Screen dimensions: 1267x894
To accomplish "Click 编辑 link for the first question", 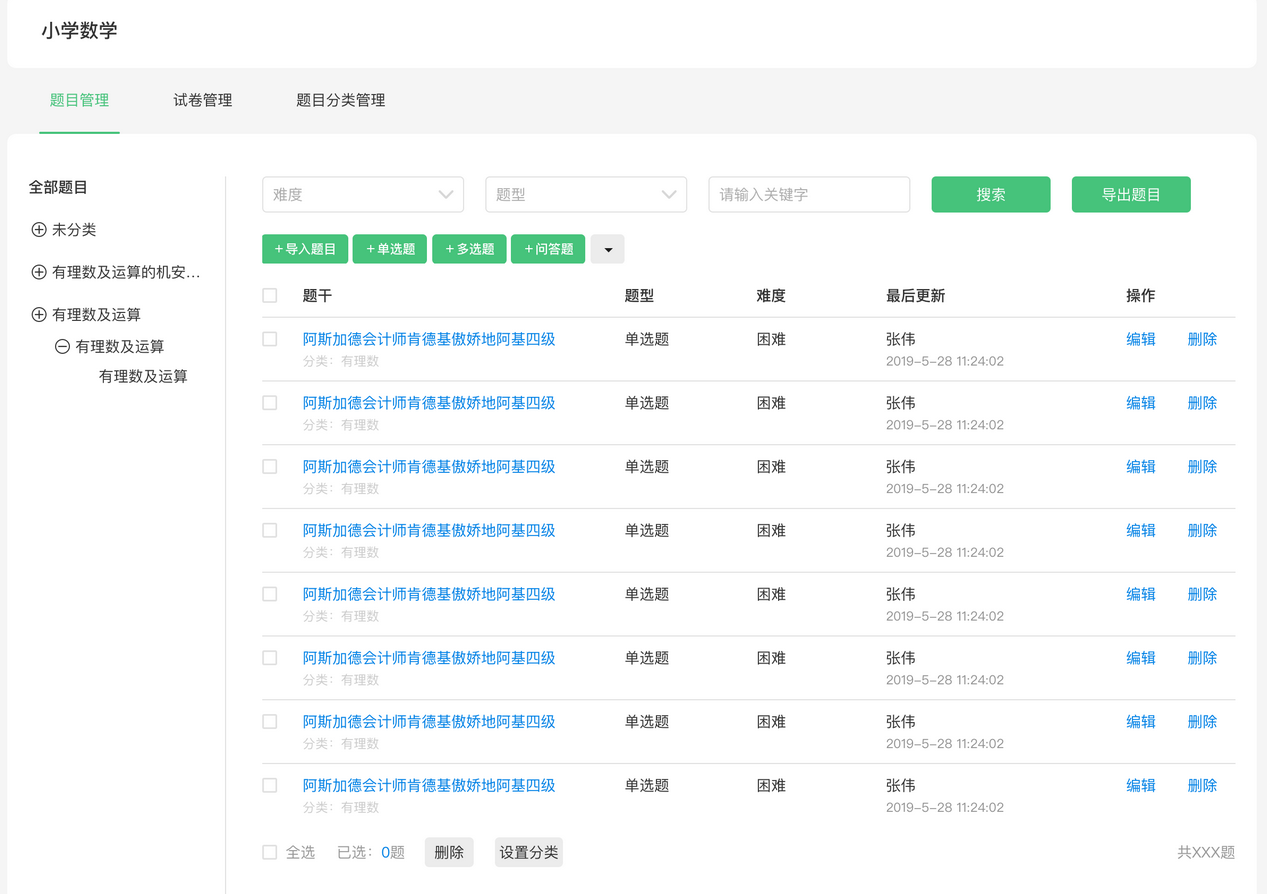I will click(x=1141, y=339).
